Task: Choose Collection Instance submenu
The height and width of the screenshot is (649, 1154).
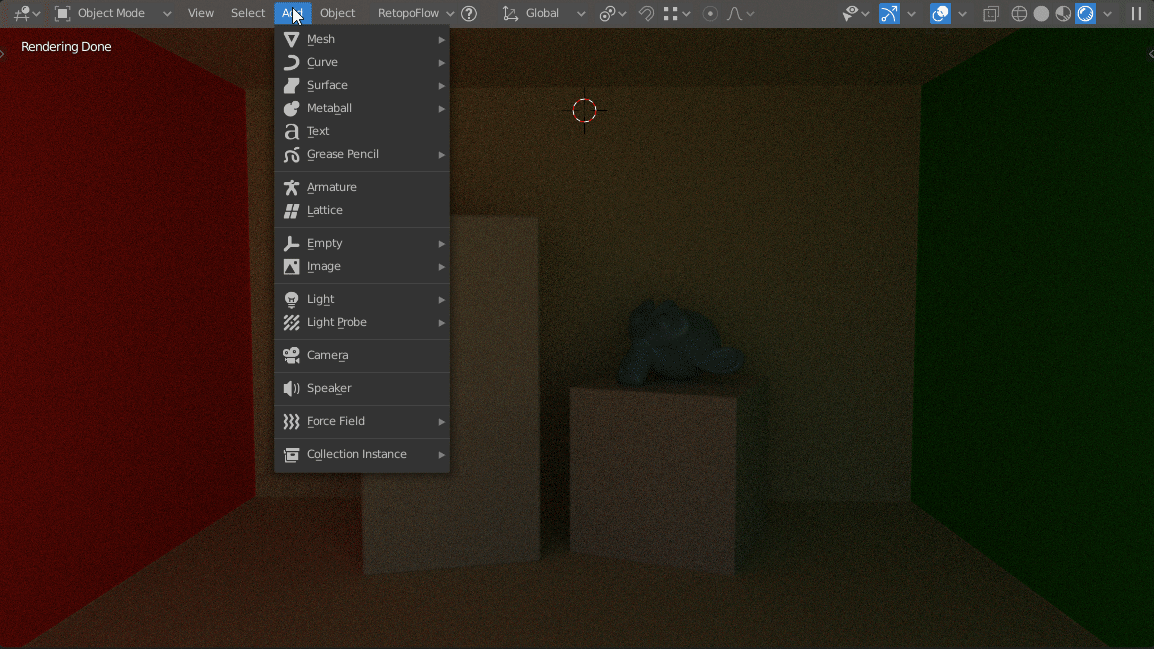Action: (x=362, y=454)
